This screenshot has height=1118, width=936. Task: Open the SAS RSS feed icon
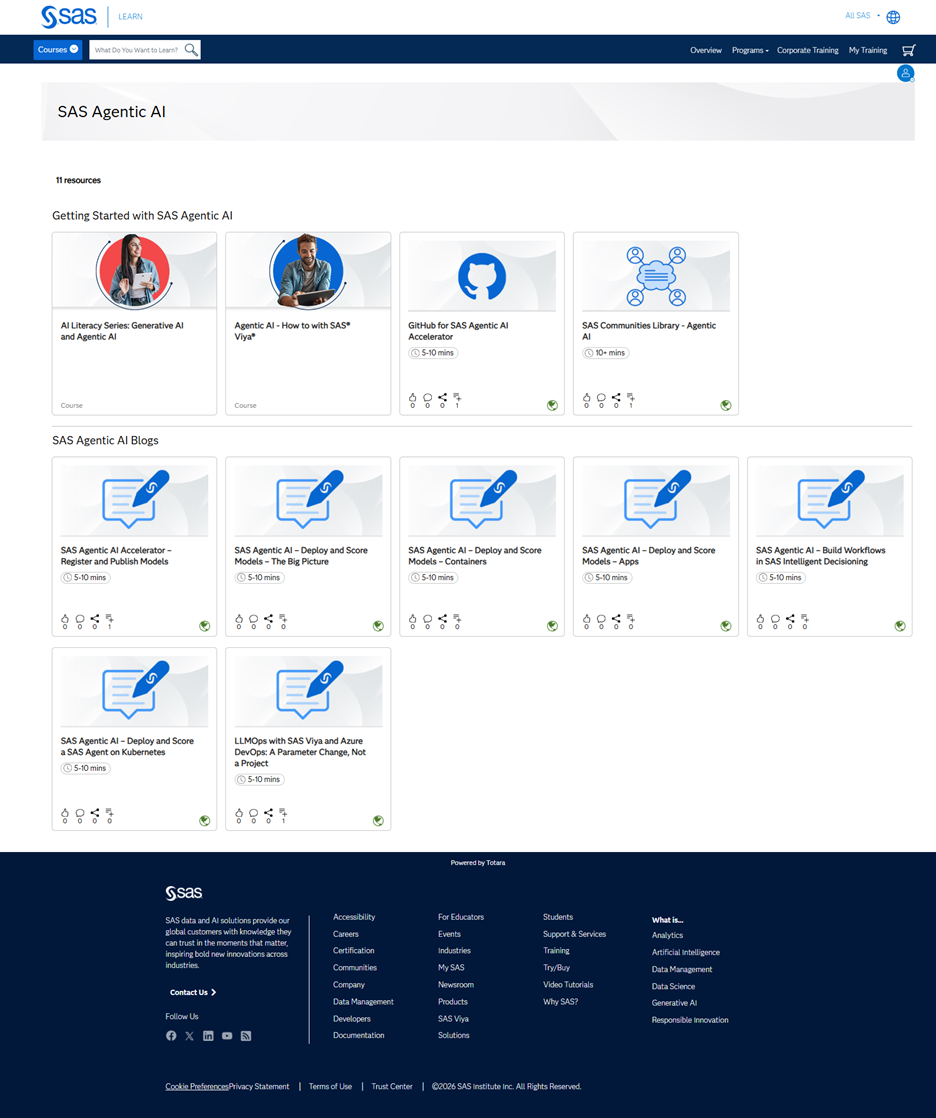[246, 1036]
